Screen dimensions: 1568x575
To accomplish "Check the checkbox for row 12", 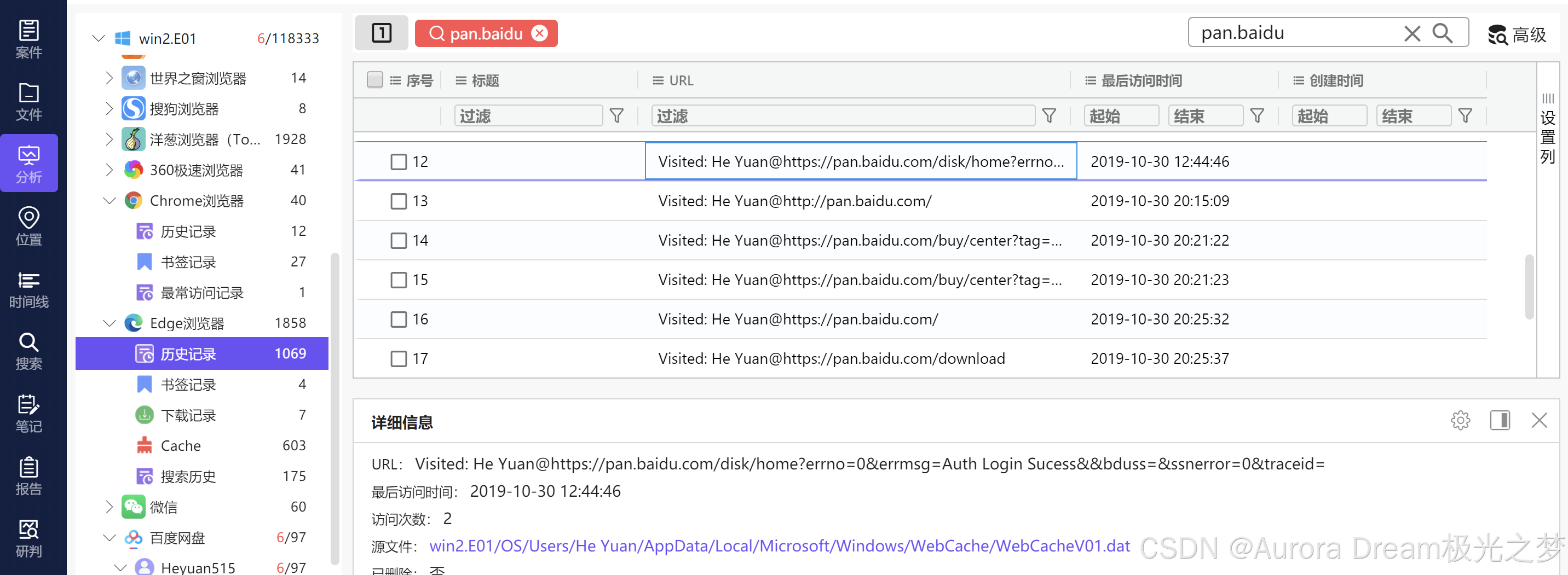I will click(399, 161).
